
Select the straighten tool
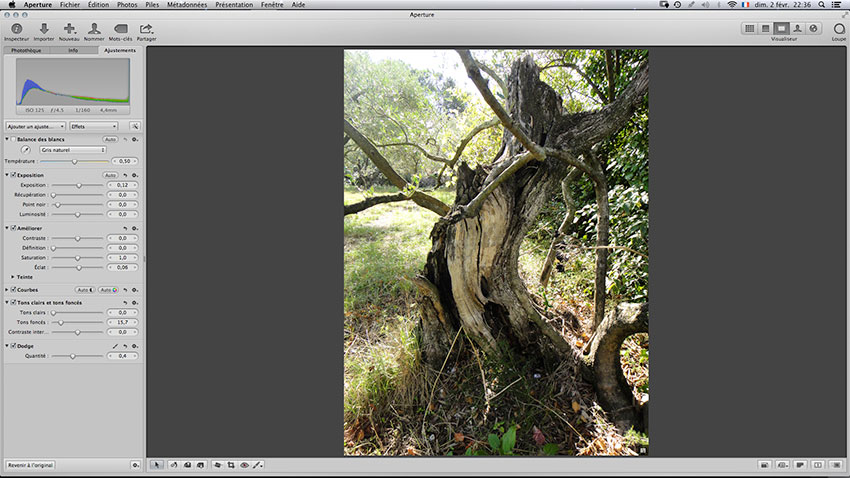[x=218, y=465]
